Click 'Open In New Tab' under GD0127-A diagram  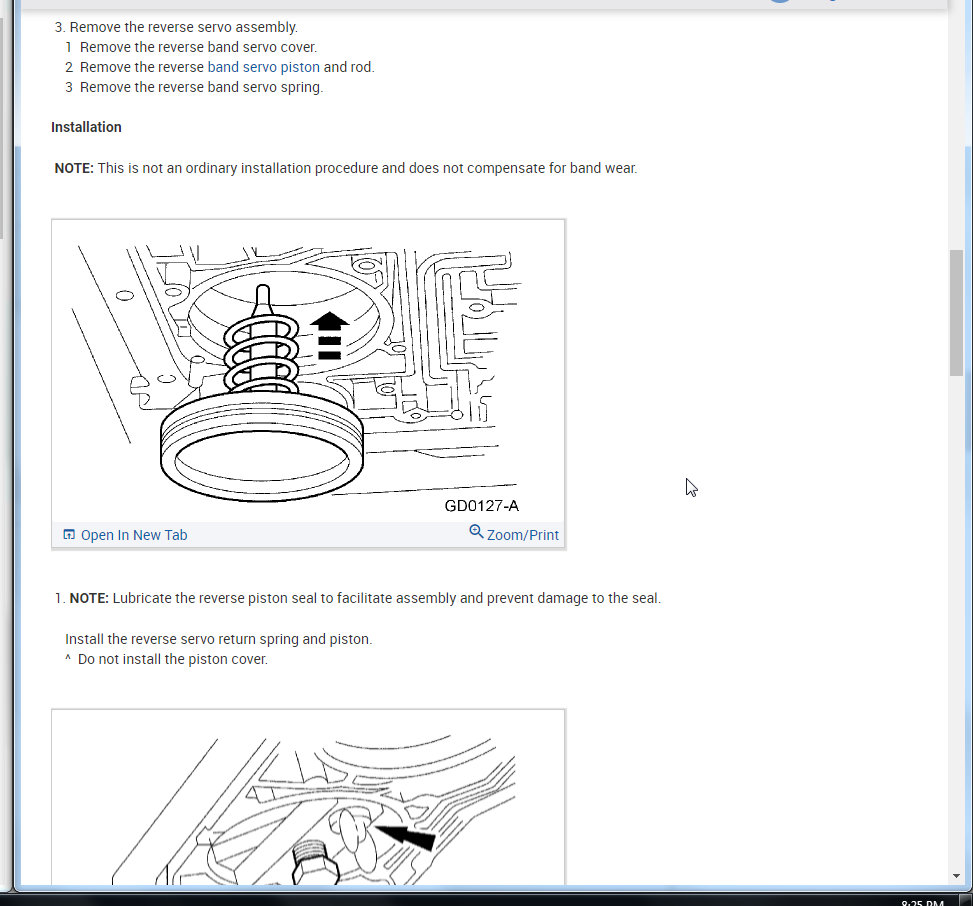pos(133,535)
